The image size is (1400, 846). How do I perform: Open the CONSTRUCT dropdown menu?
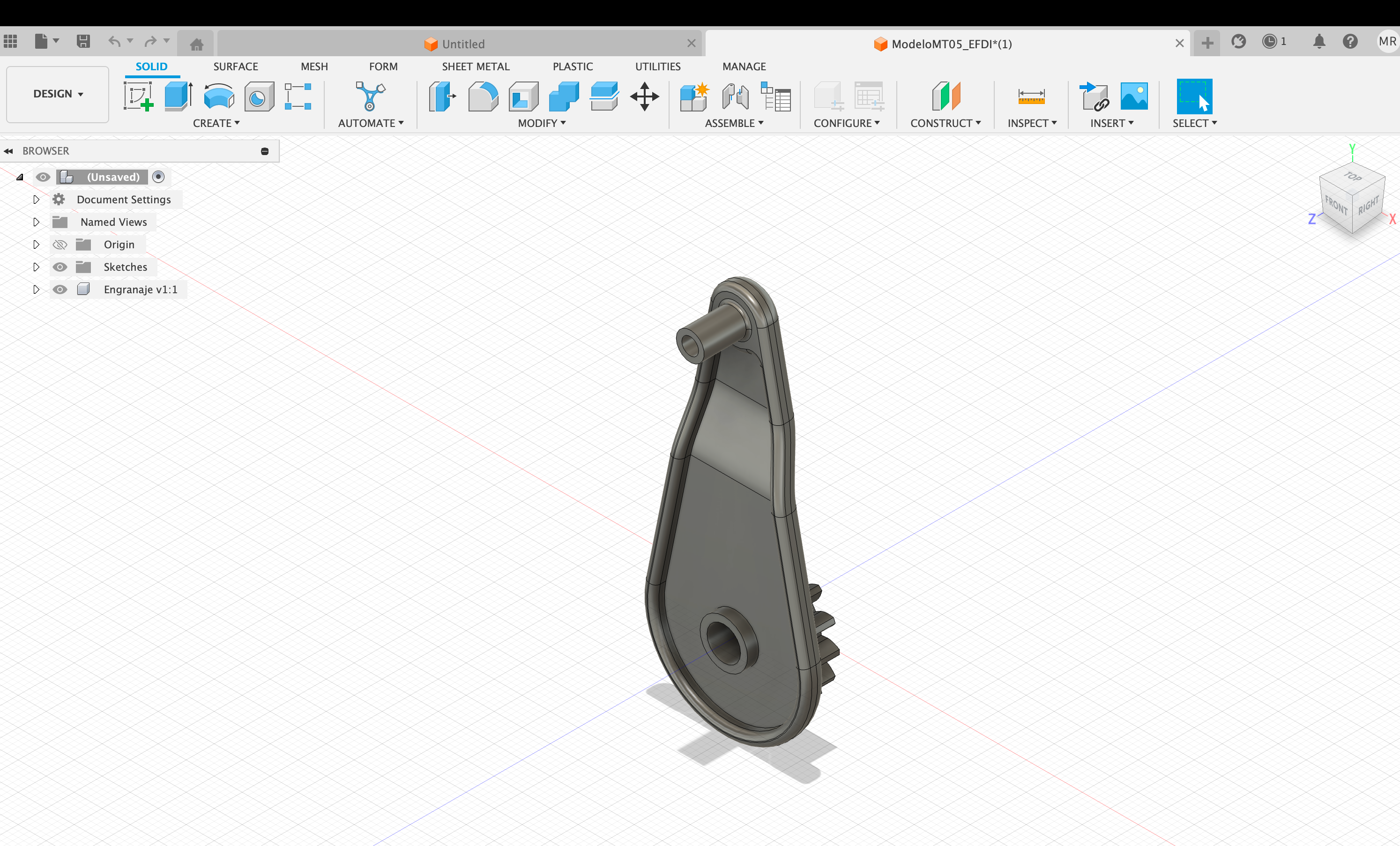946,123
